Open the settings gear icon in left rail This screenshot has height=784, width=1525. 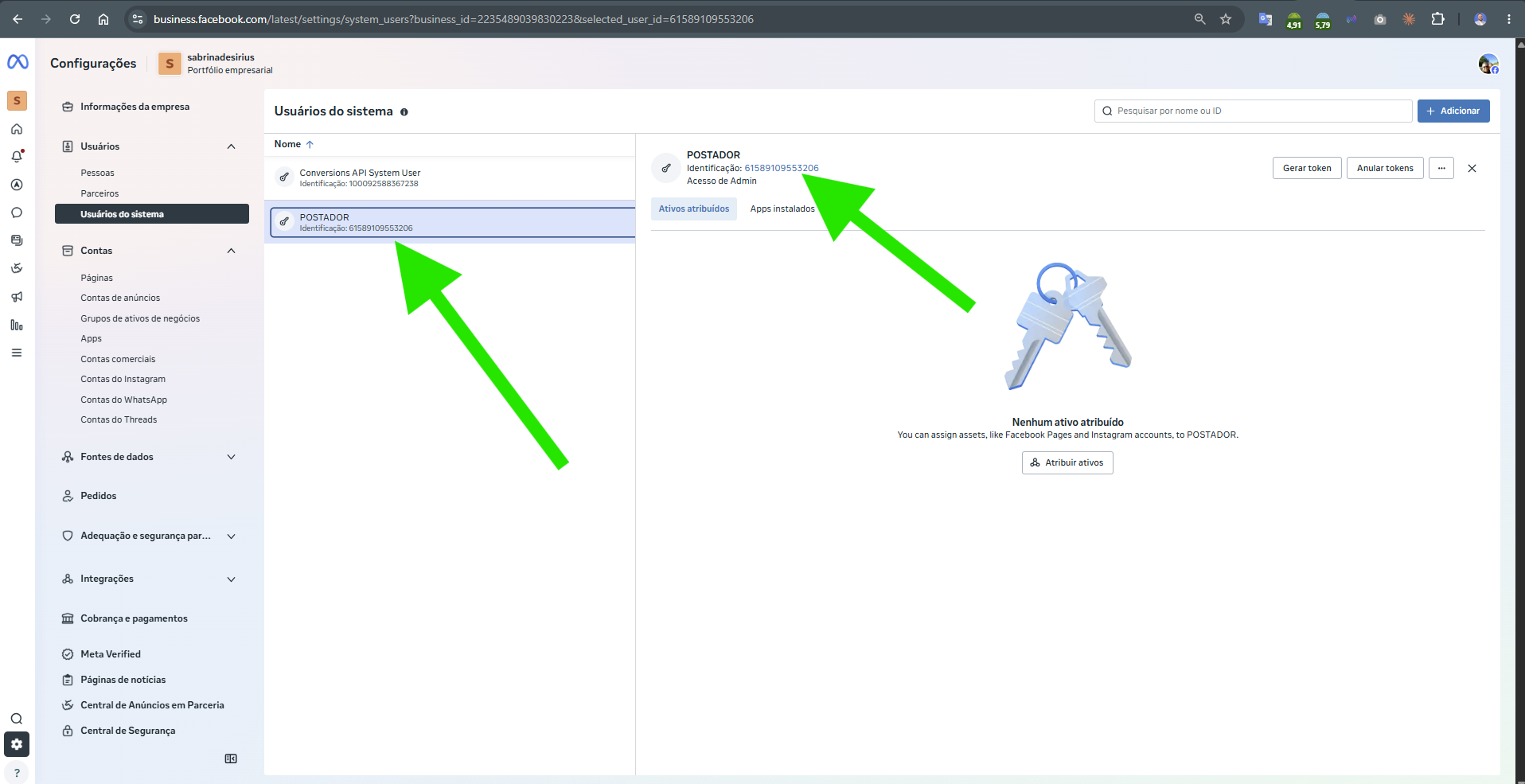click(17, 744)
